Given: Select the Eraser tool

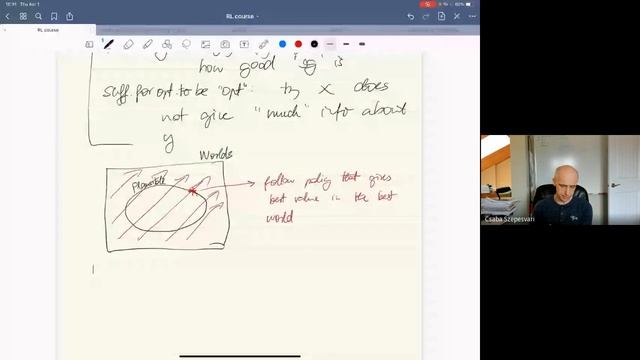Looking at the screenshot, I should (x=128, y=44).
